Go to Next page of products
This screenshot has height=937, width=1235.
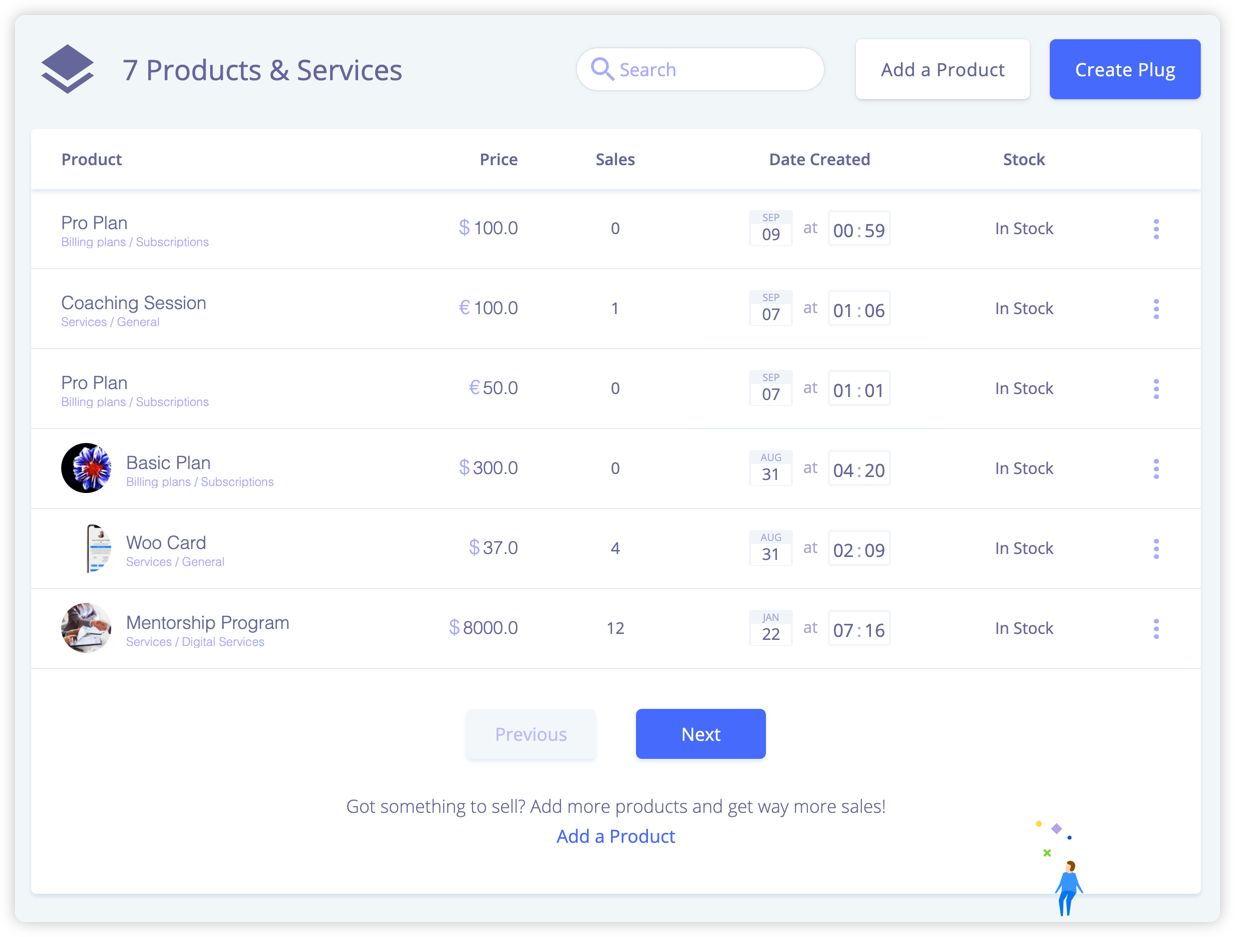coord(700,734)
